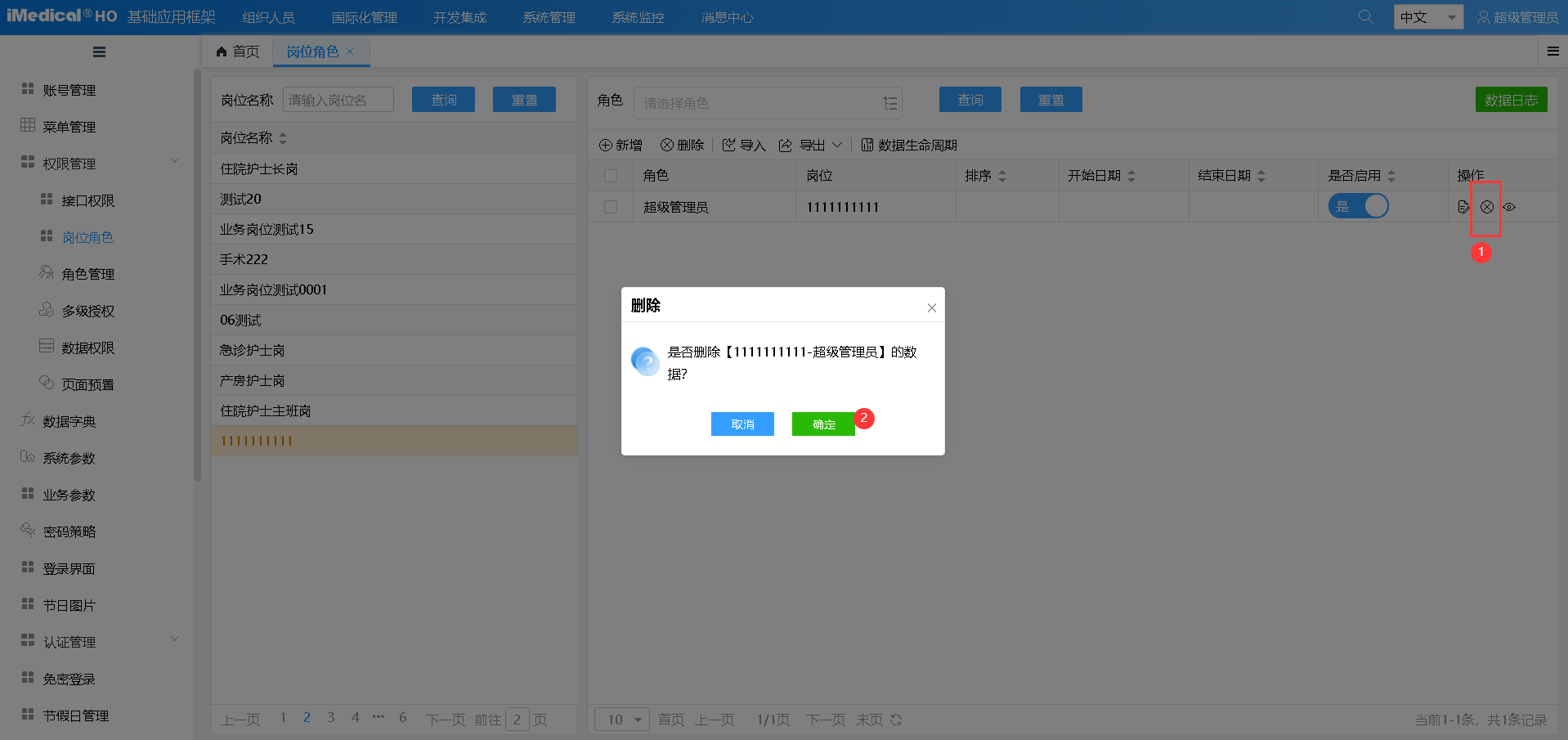The width and height of the screenshot is (1568, 740).
Task: Open the page size dropdown showing 10
Action: 621,720
